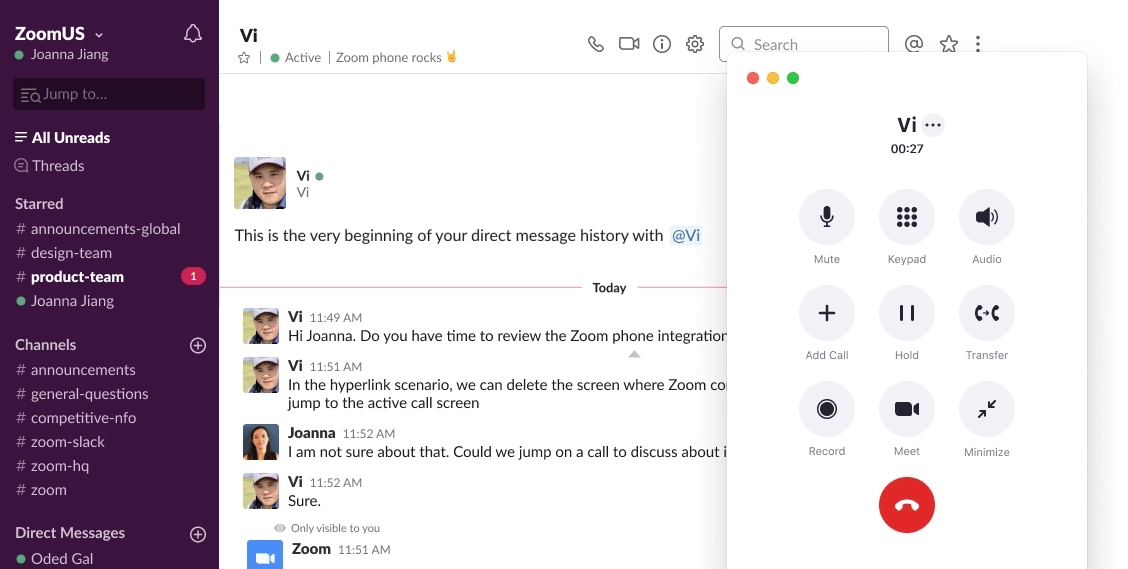Add a new channel with plus icon
The height and width of the screenshot is (569, 1128).
(x=198, y=345)
